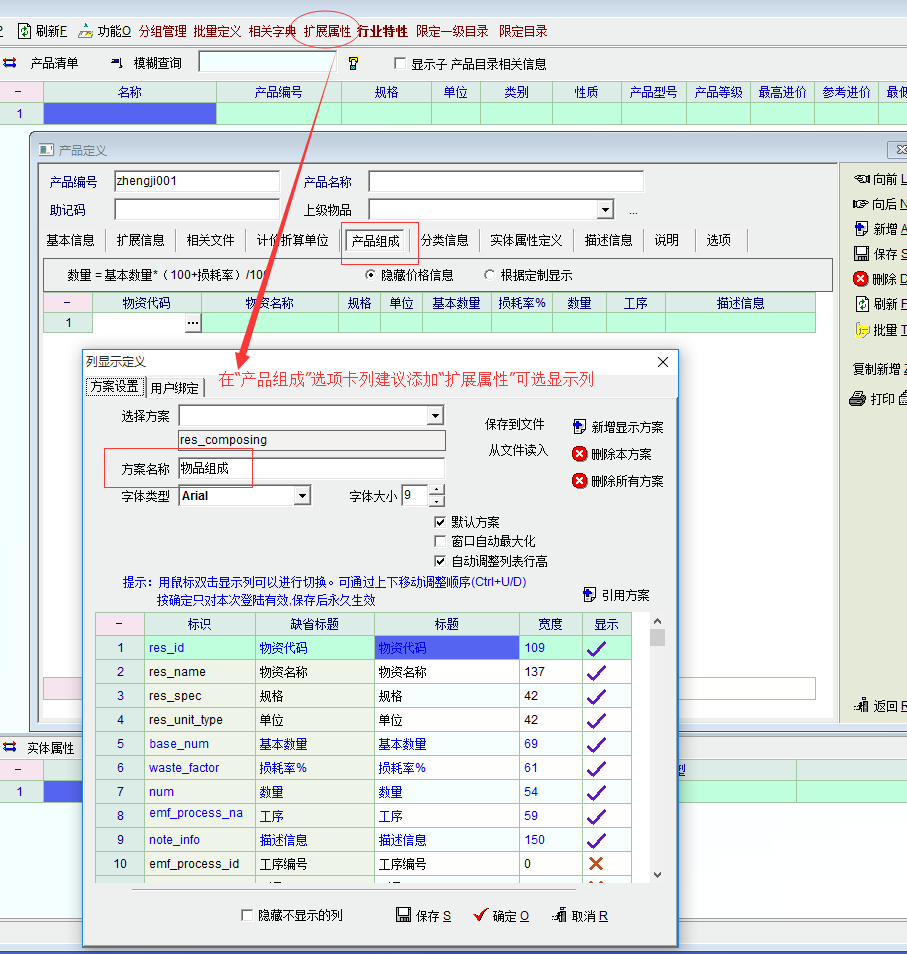Image resolution: width=907 pixels, height=954 pixels.
Task: Click the printer icon in right panel
Action: [857, 399]
